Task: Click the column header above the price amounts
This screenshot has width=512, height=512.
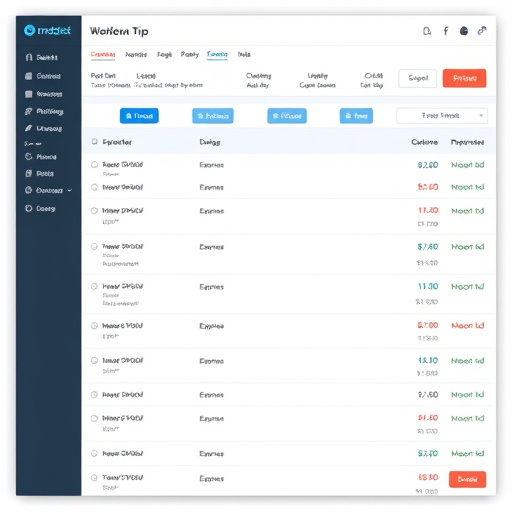Action: point(424,142)
